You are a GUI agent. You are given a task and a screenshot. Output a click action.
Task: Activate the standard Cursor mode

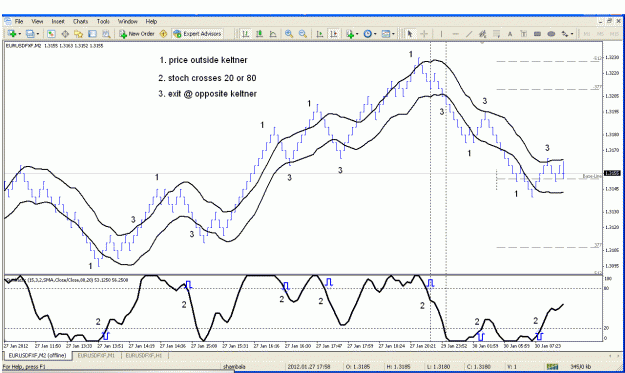tap(410, 34)
